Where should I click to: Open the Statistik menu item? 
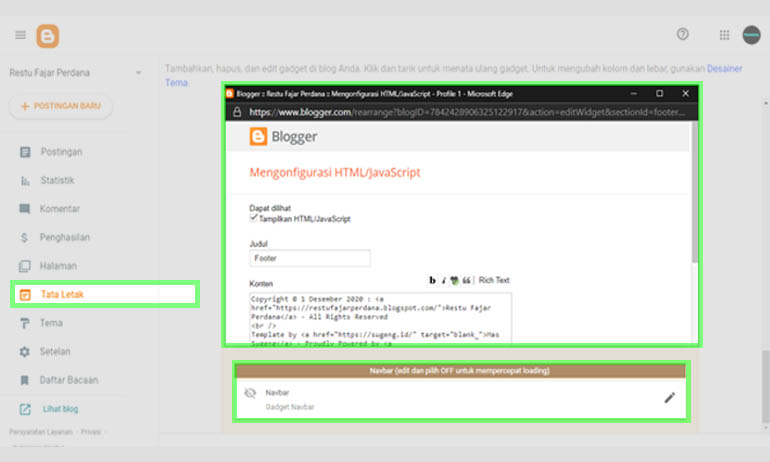[57, 180]
